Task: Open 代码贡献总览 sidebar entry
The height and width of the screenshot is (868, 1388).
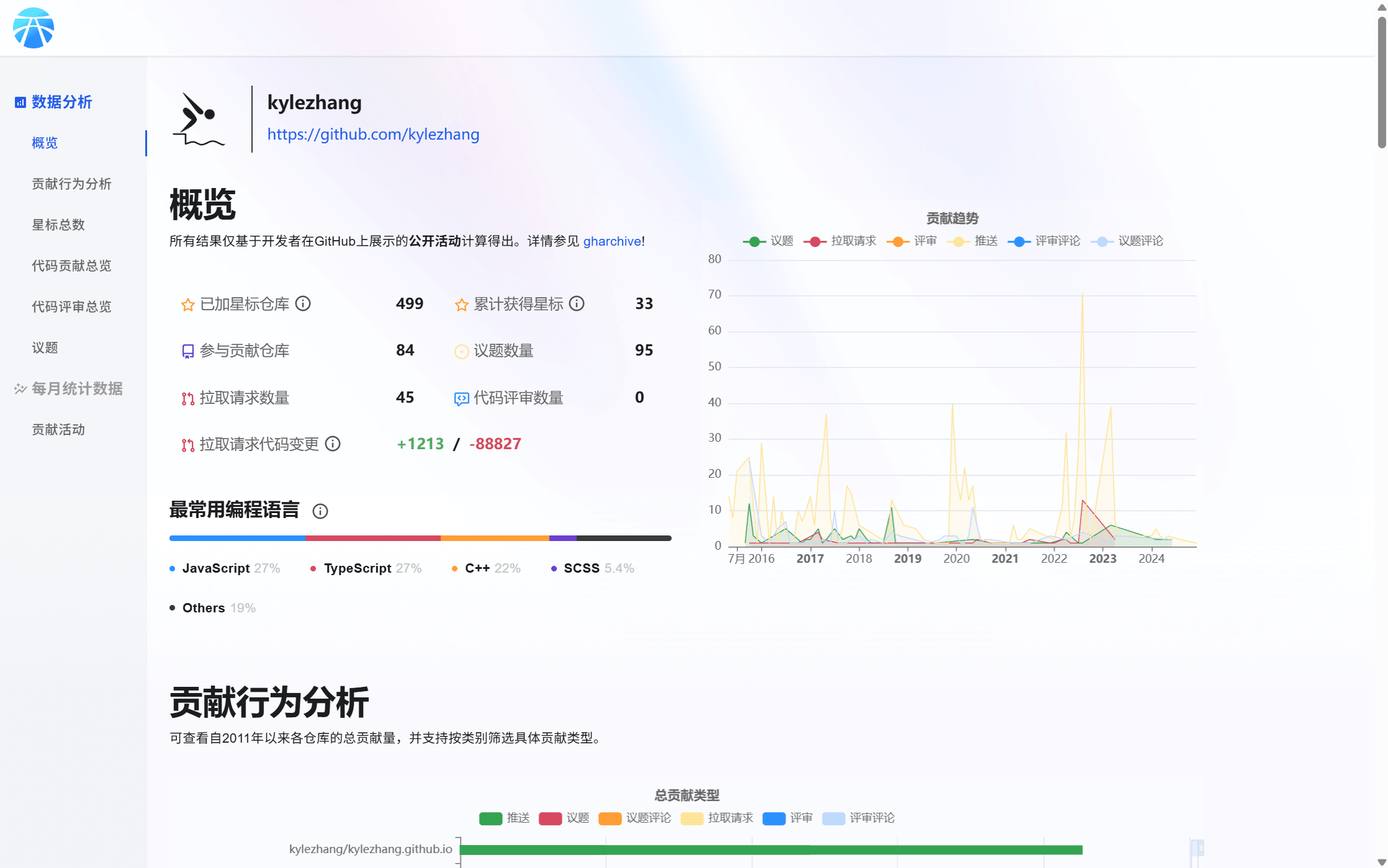Action: pos(71,266)
